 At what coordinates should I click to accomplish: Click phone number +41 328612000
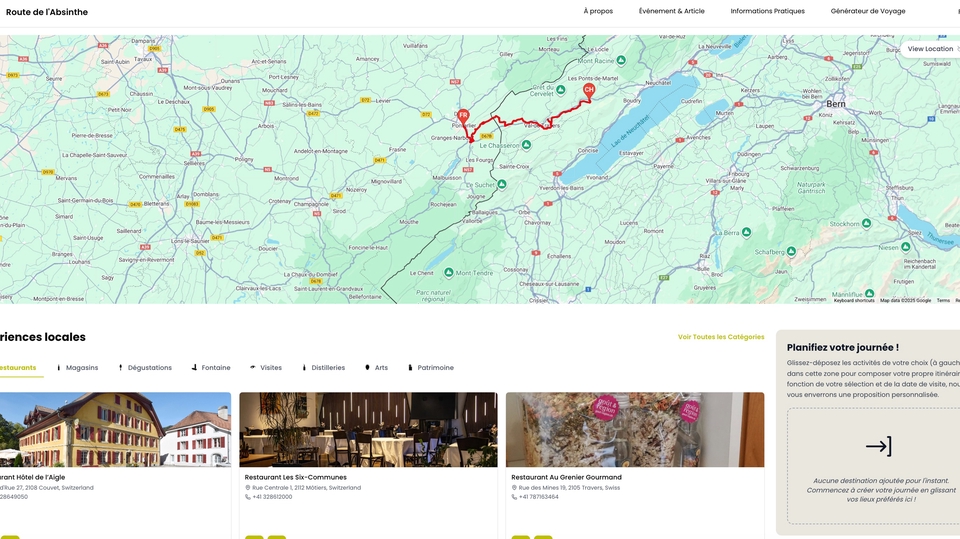click(x=272, y=497)
